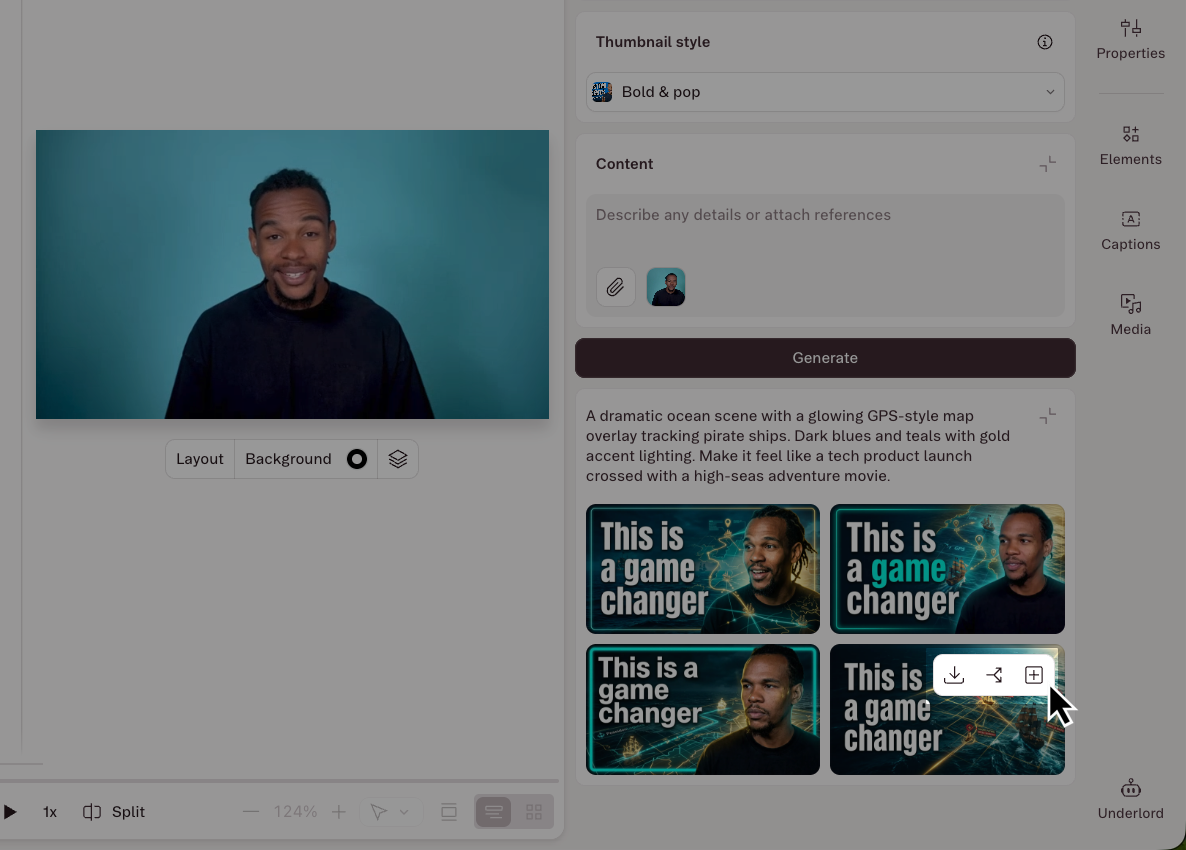This screenshot has width=1186, height=850.
Task: Zoom in with the plus button
Action: pyautogui.click(x=339, y=812)
